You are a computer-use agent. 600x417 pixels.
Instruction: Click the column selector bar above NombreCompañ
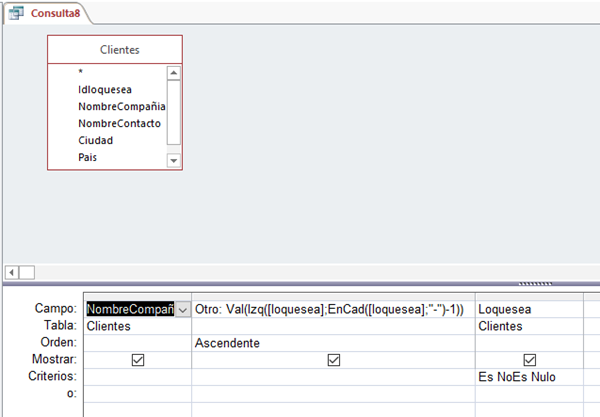click(138, 297)
